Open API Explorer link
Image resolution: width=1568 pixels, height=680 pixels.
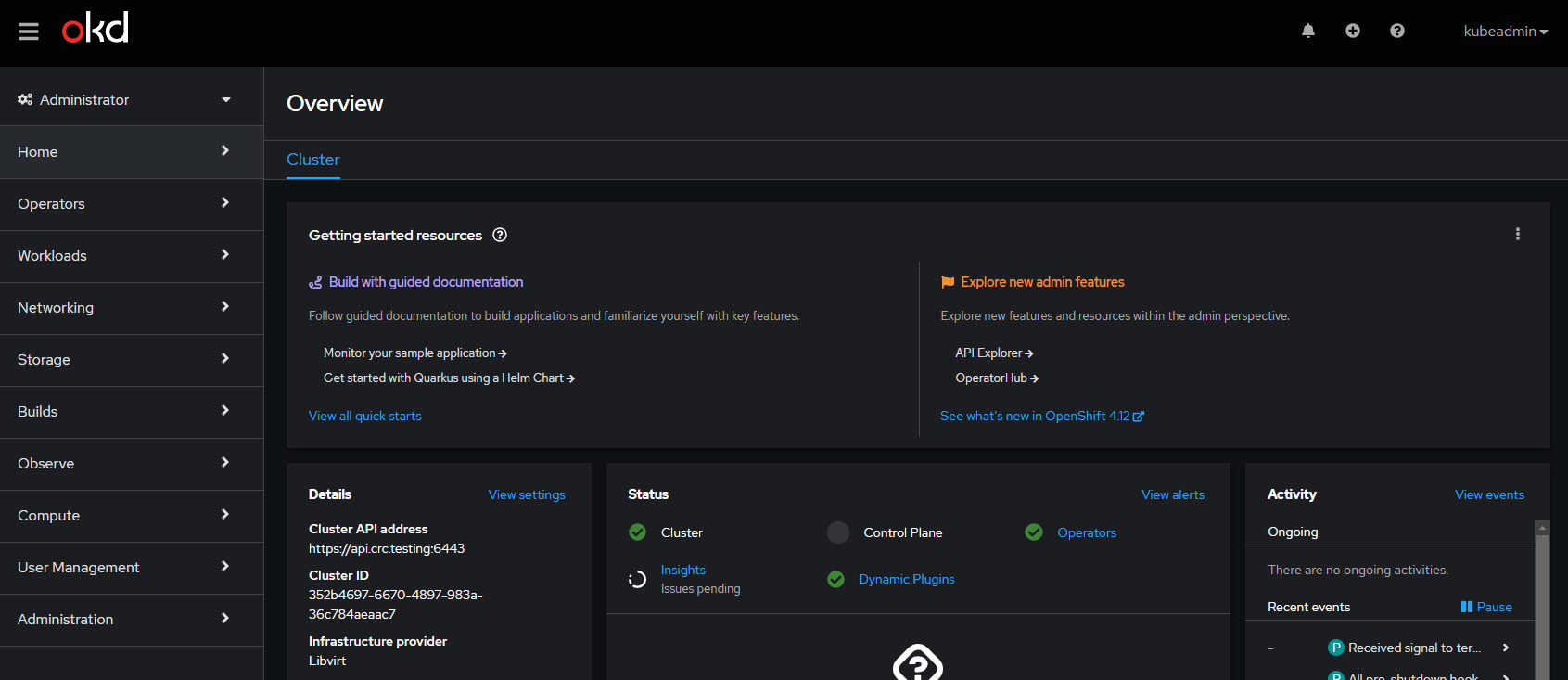[x=994, y=353]
